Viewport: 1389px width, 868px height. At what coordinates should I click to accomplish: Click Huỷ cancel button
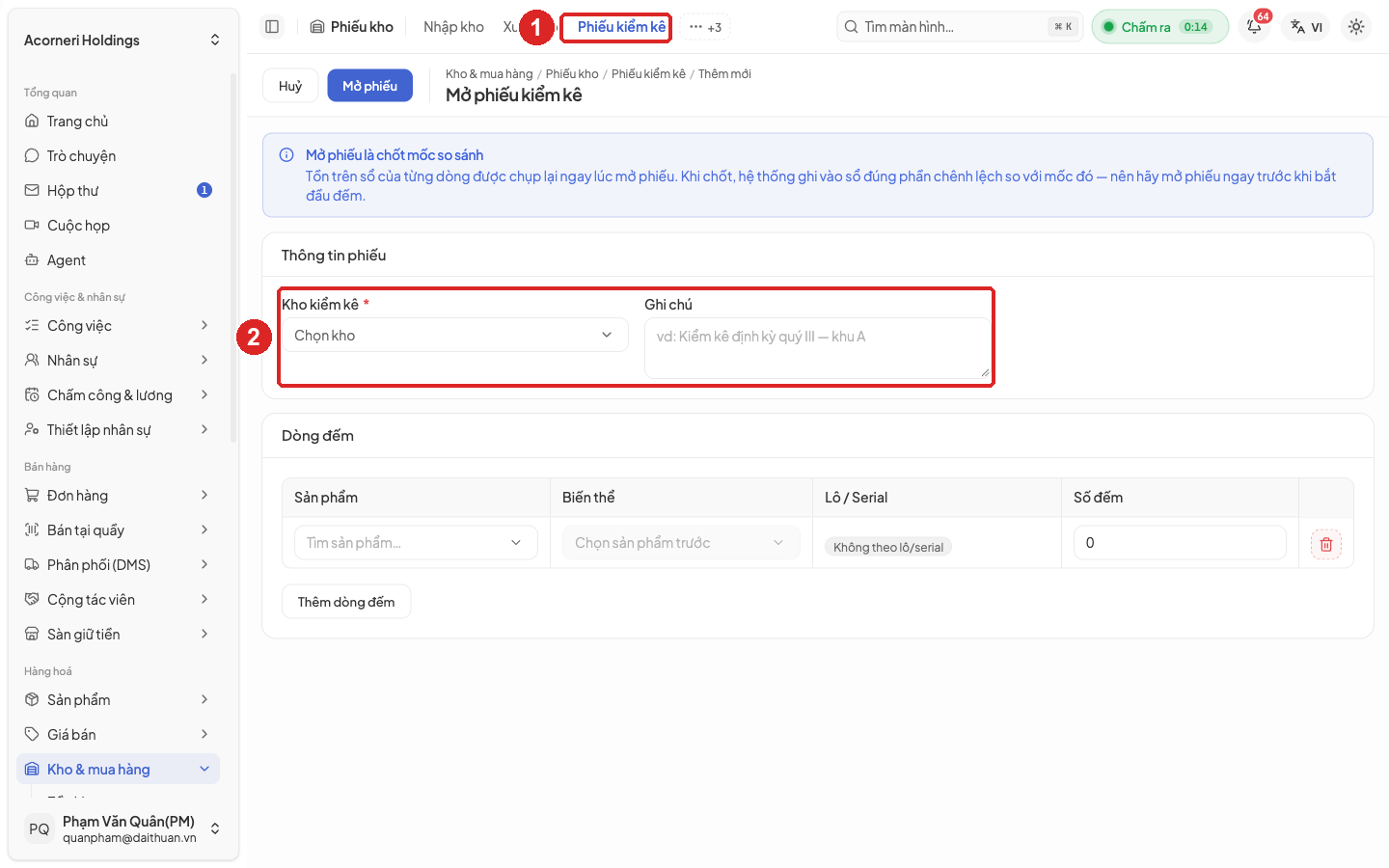[x=290, y=86]
